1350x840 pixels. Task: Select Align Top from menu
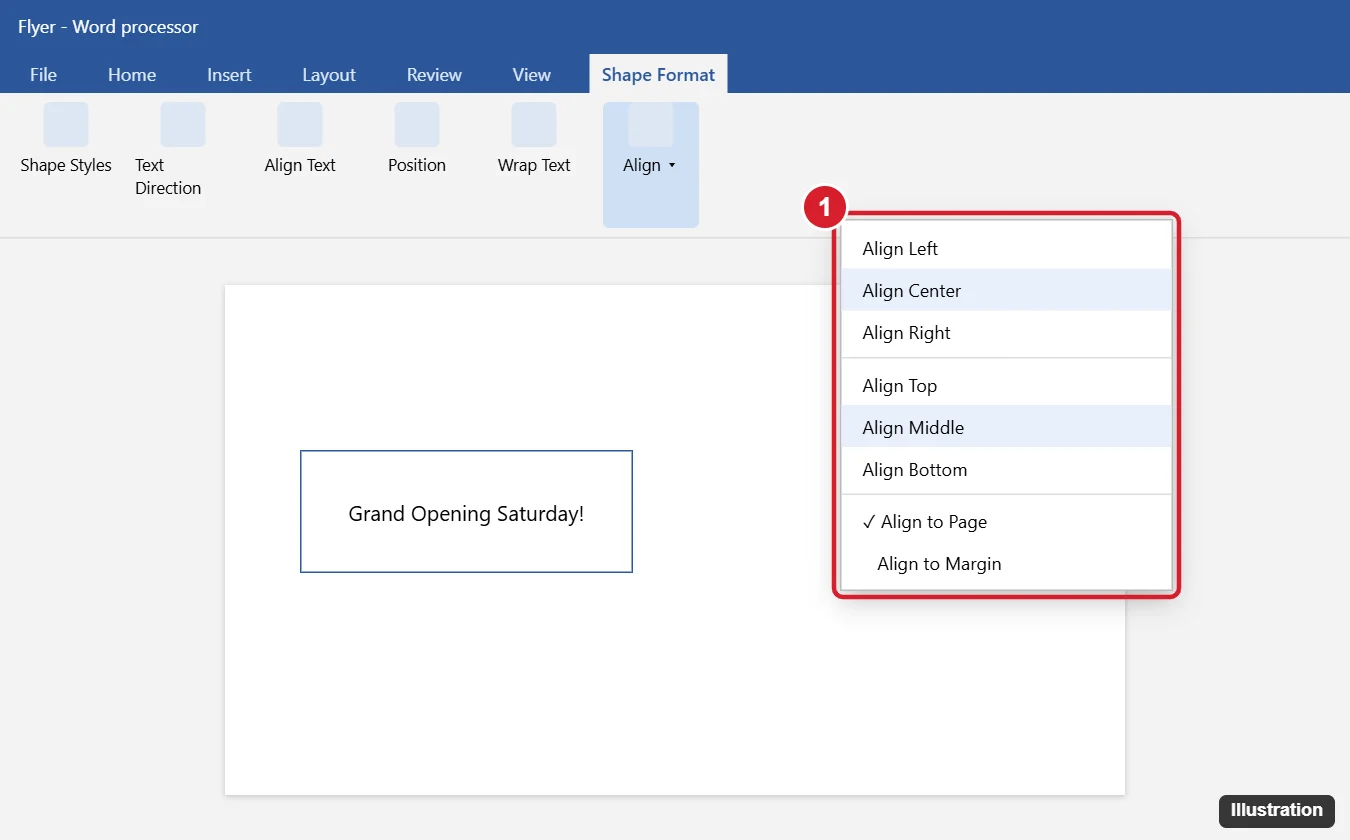tap(1006, 386)
